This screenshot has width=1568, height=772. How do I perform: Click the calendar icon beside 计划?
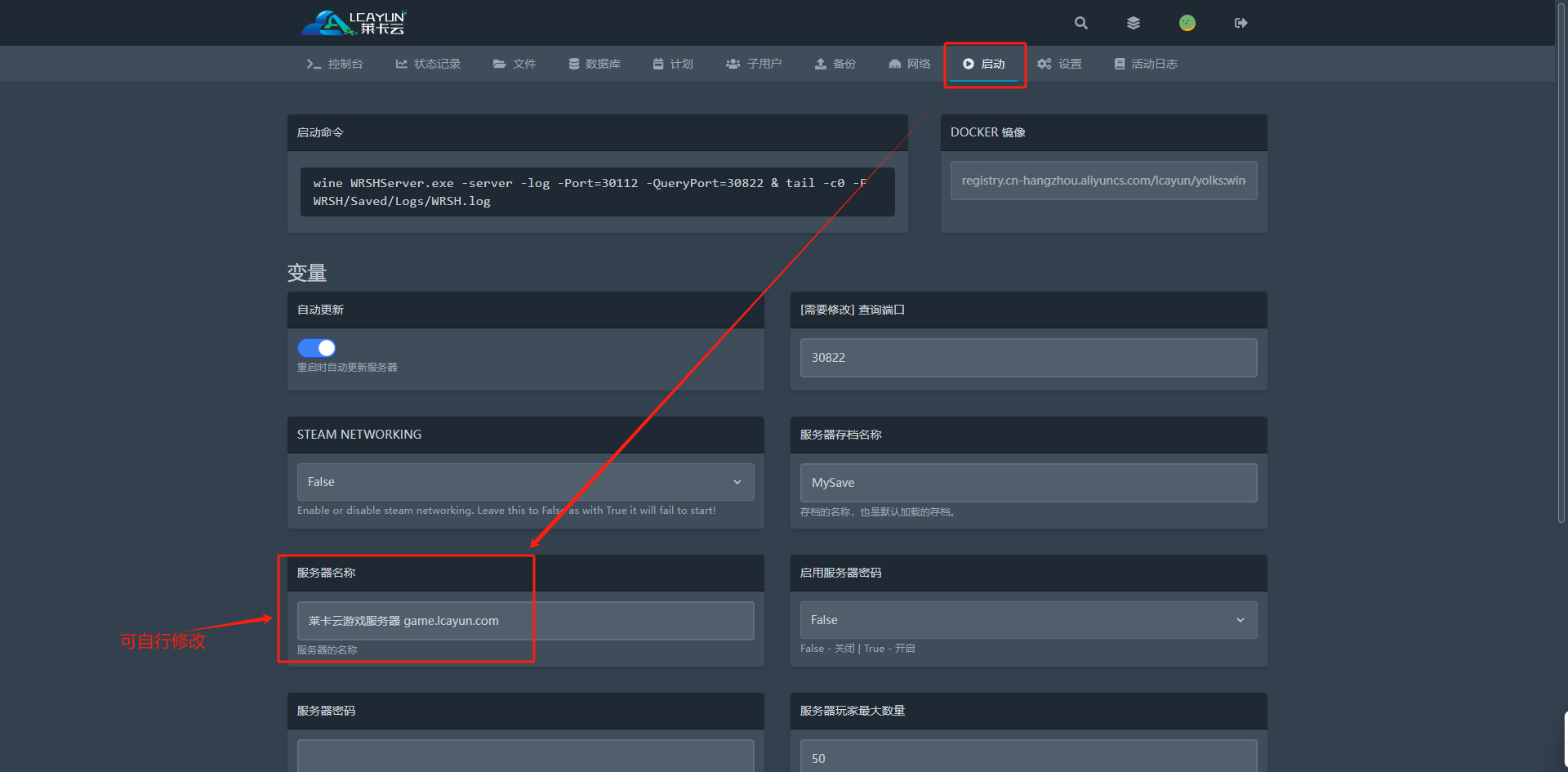pyautogui.click(x=658, y=64)
